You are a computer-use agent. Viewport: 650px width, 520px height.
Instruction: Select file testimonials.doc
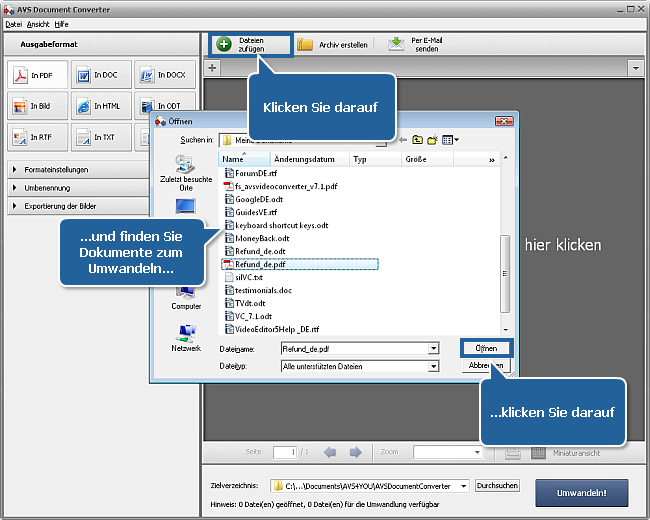pos(258,290)
